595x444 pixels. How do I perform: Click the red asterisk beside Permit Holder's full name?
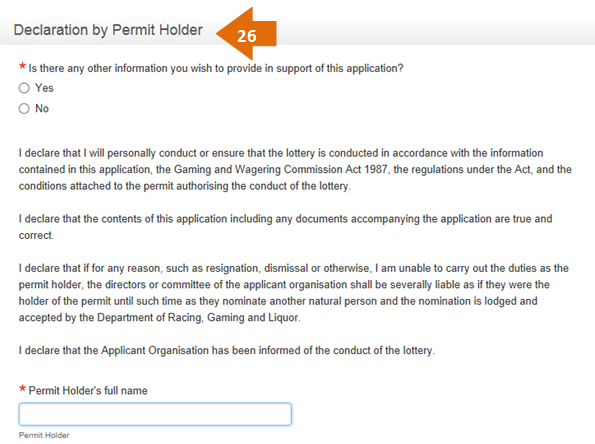coord(22,389)
